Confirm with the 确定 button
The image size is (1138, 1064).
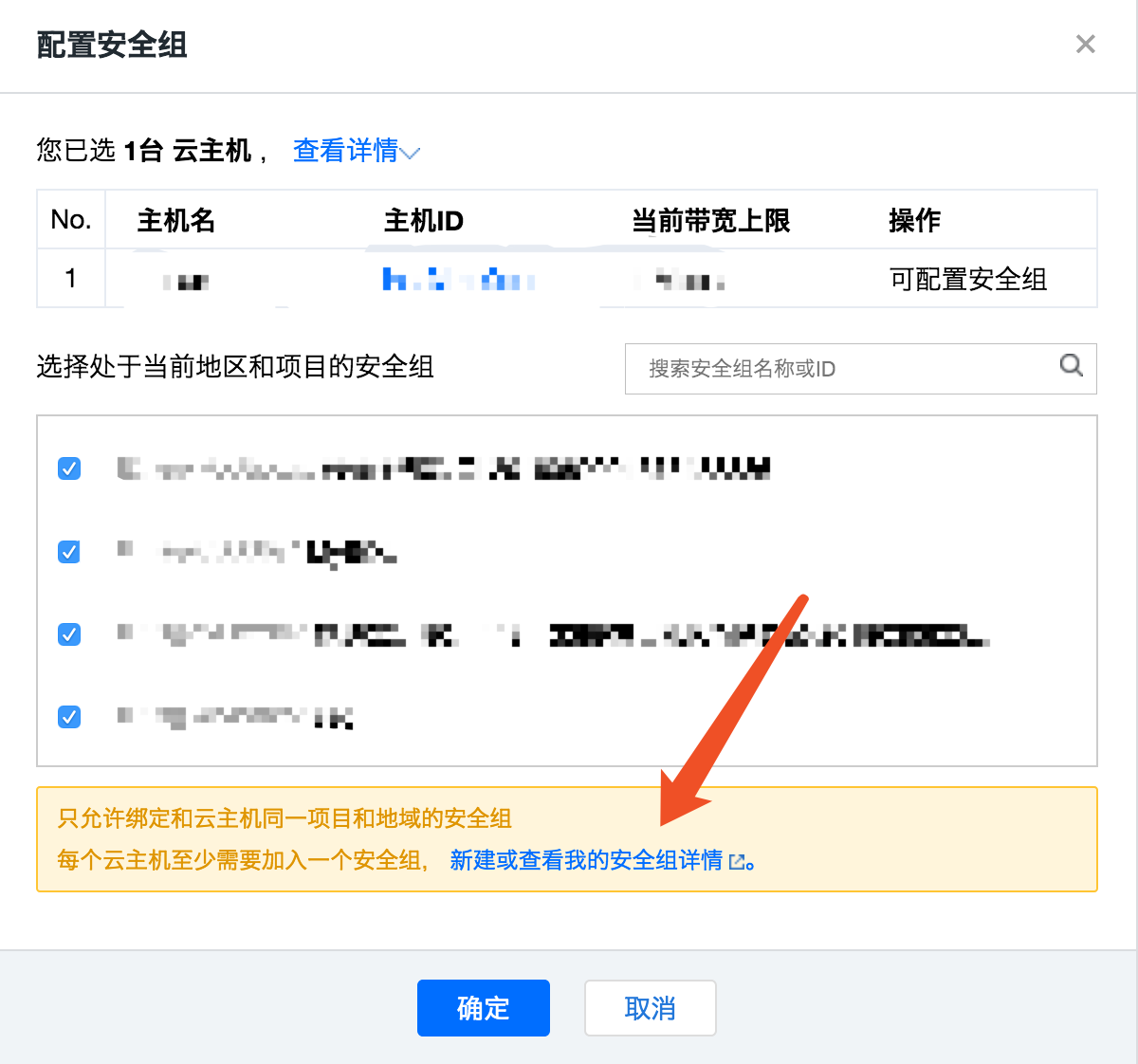(484, 1008)
